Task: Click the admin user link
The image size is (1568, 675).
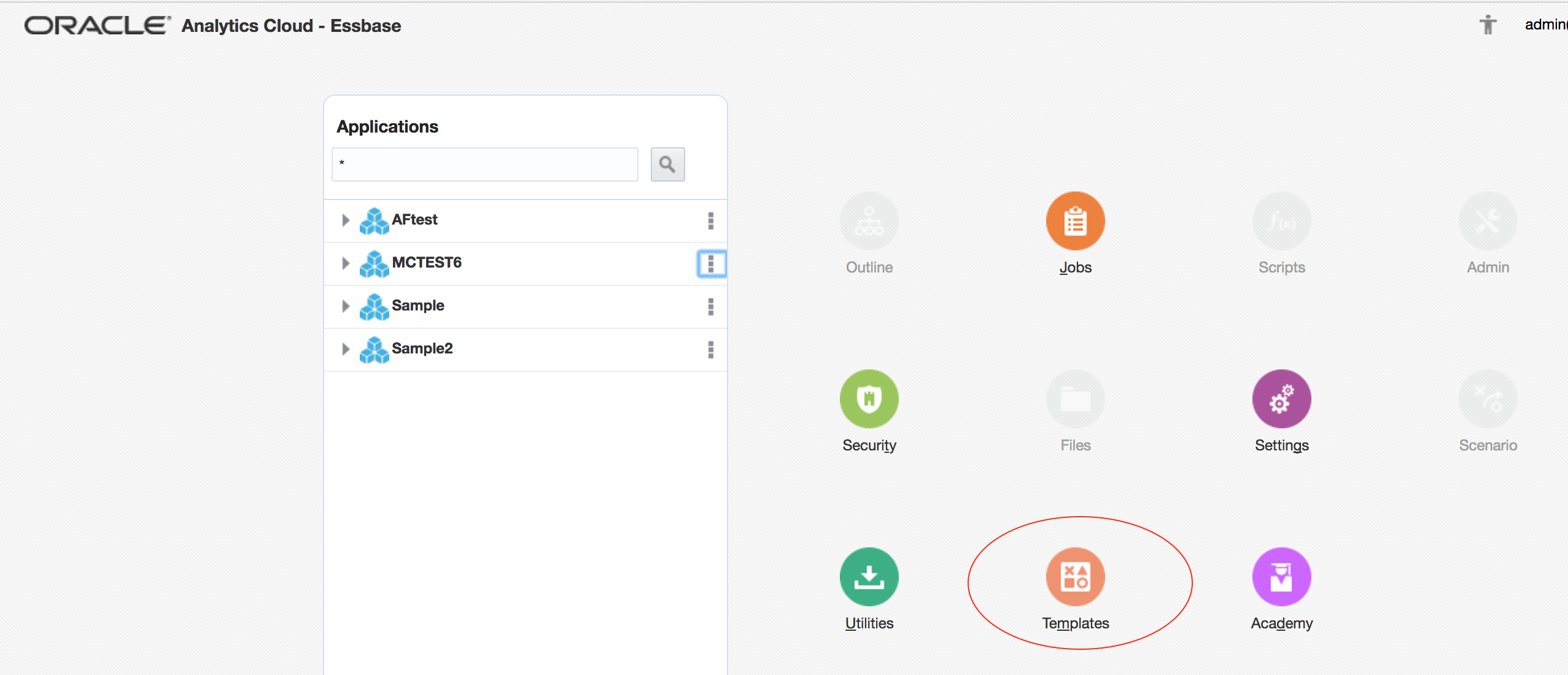Action: [x=1545, y=25]
